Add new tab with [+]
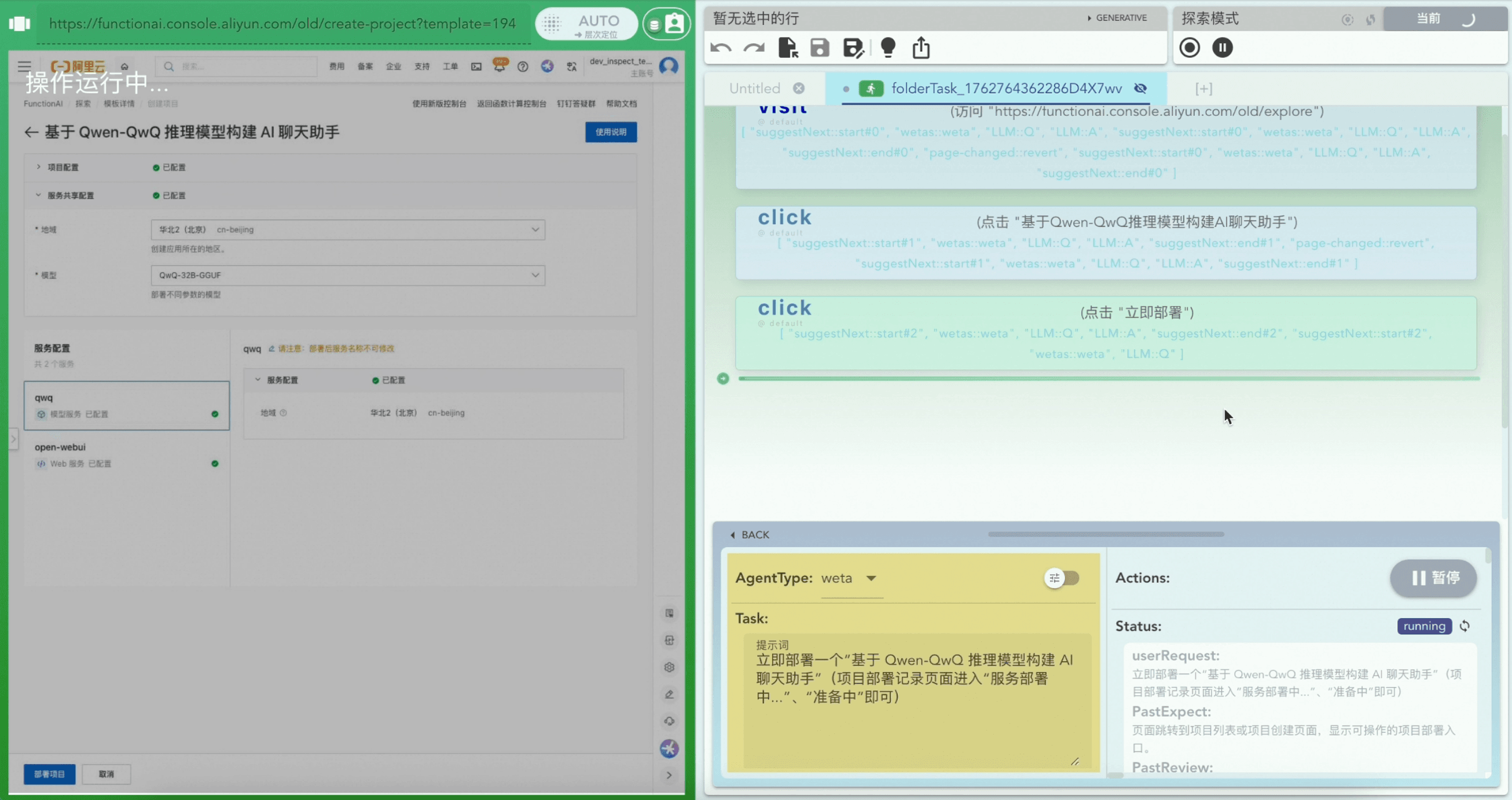 click(x=1203, y=89)
